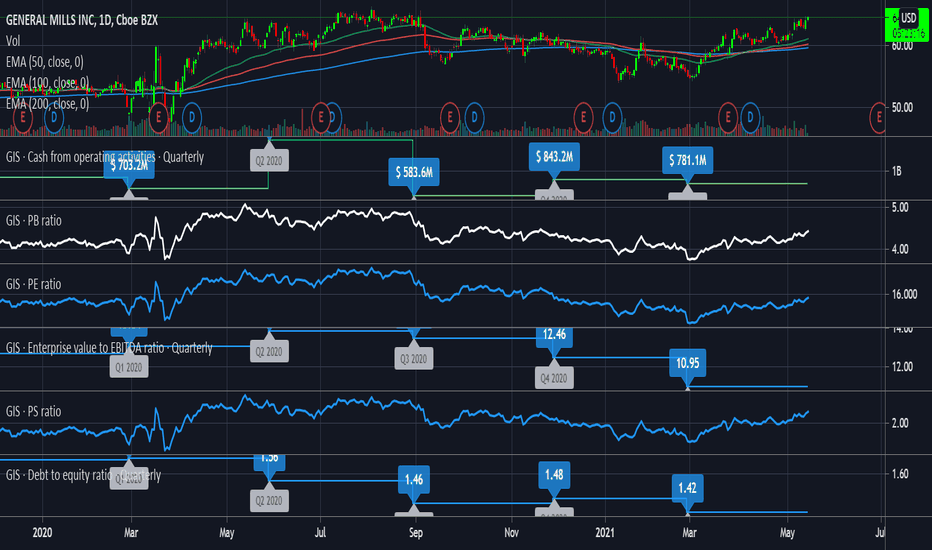Image resolution: width=932 pixels, height=550 pixels.
Task: Select the EMA (50, close, 0) legend
Action: pyautogui.click(x=45, y=62)
